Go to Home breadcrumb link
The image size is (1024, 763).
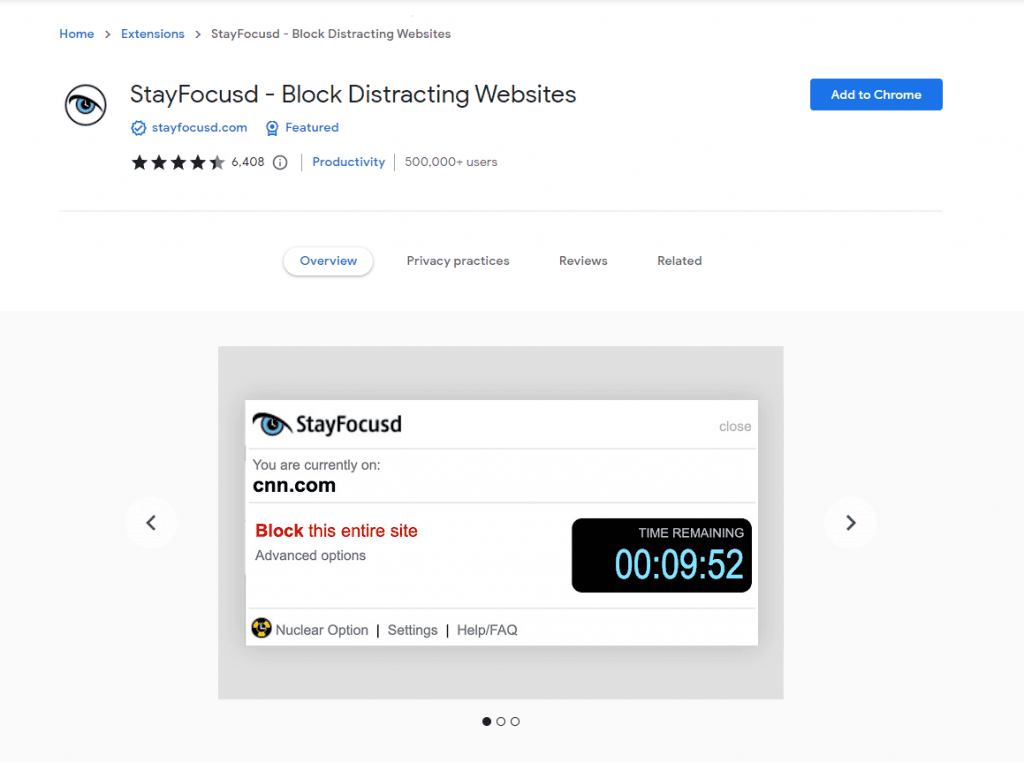tap(76, 34)
